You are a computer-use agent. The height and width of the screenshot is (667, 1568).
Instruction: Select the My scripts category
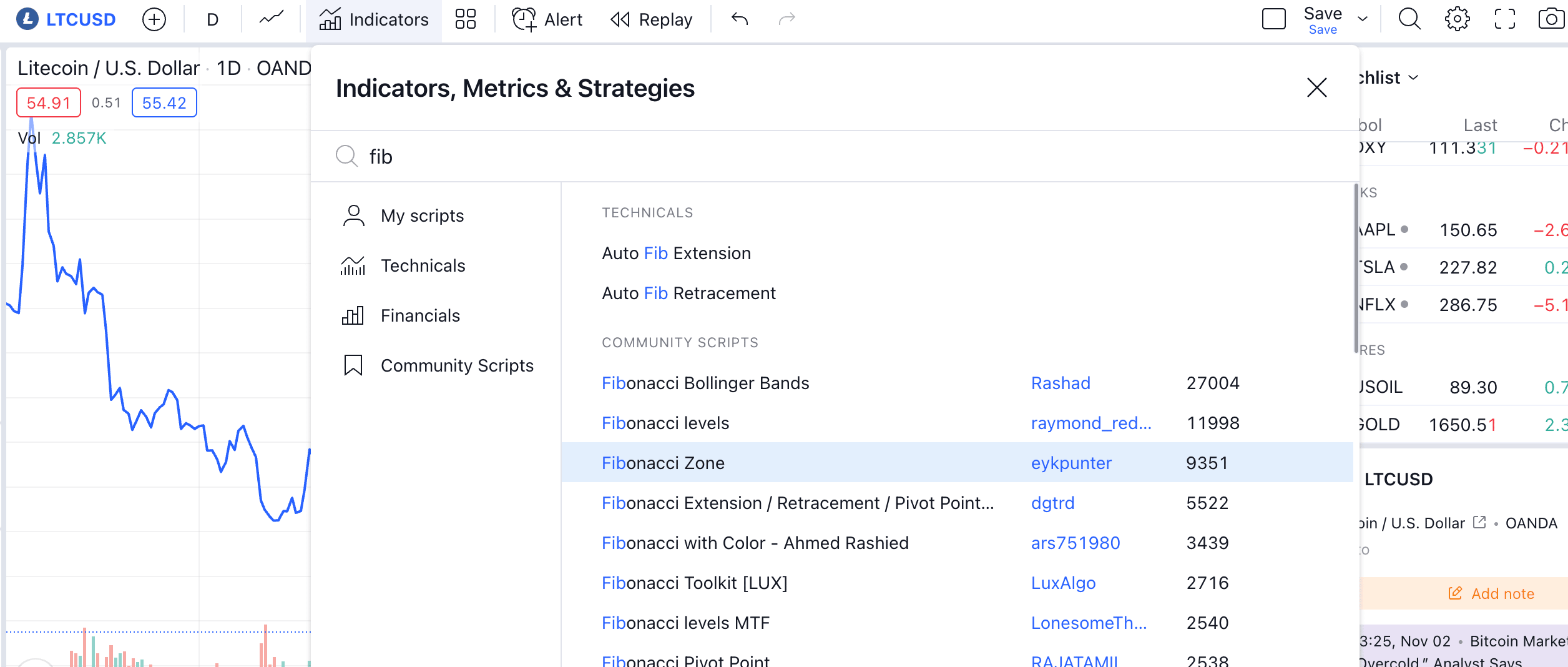point(436,215)
